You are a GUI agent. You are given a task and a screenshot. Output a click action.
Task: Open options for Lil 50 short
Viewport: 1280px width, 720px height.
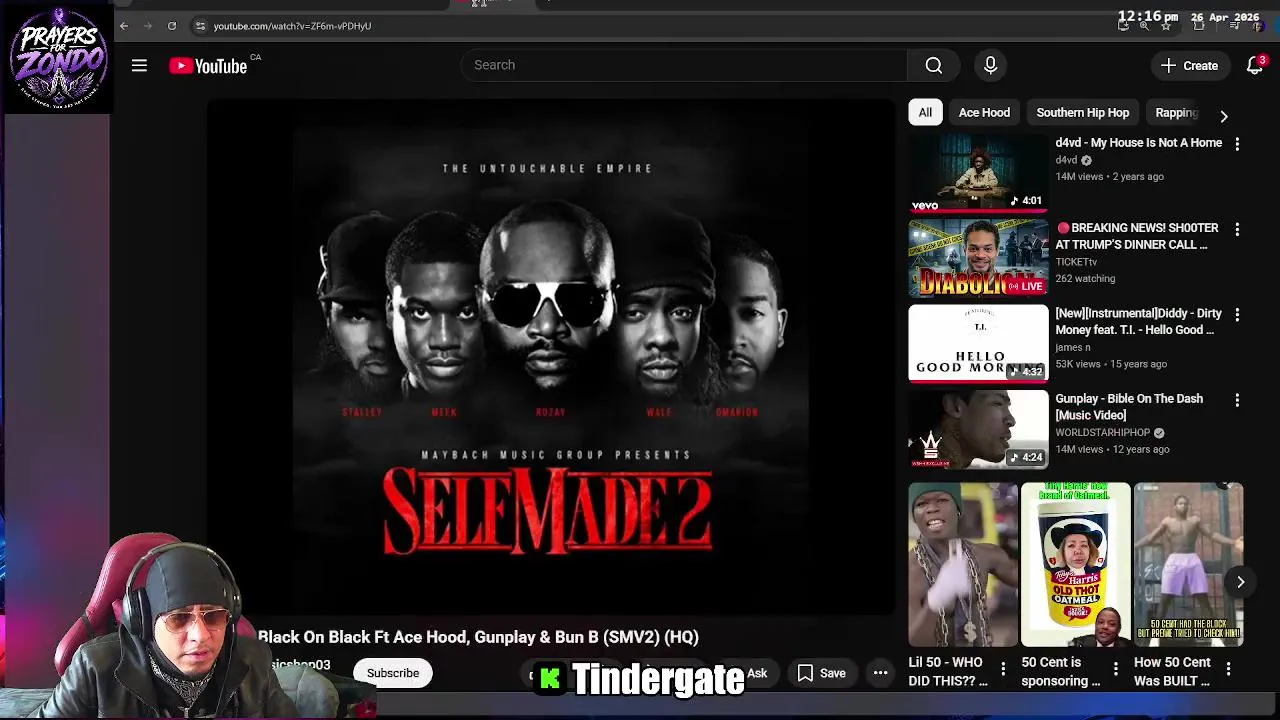pos(1003,667)
